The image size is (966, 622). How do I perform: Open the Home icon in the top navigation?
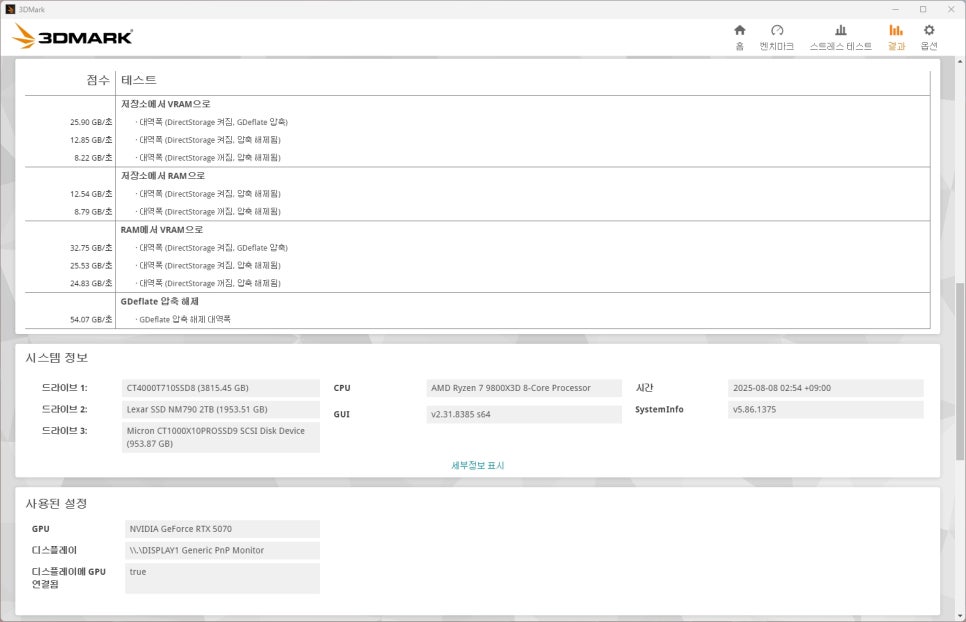[740, 30]
